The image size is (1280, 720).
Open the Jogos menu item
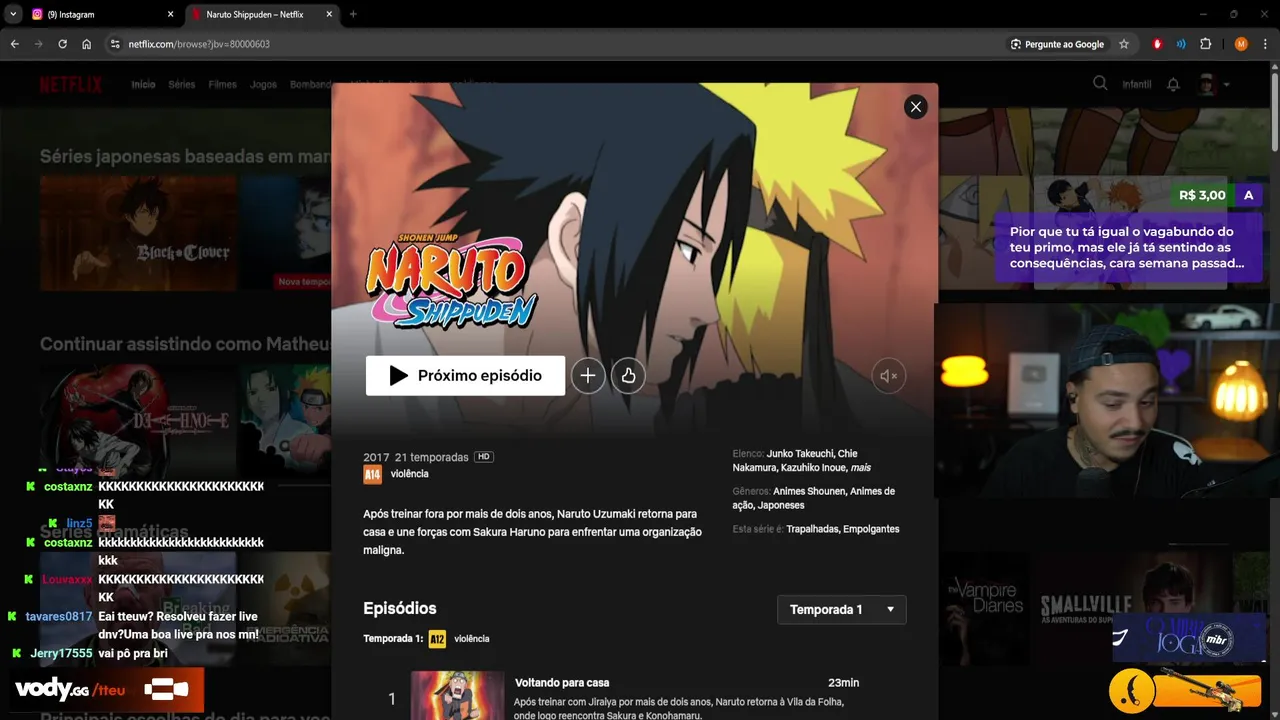tap(263, 85)
